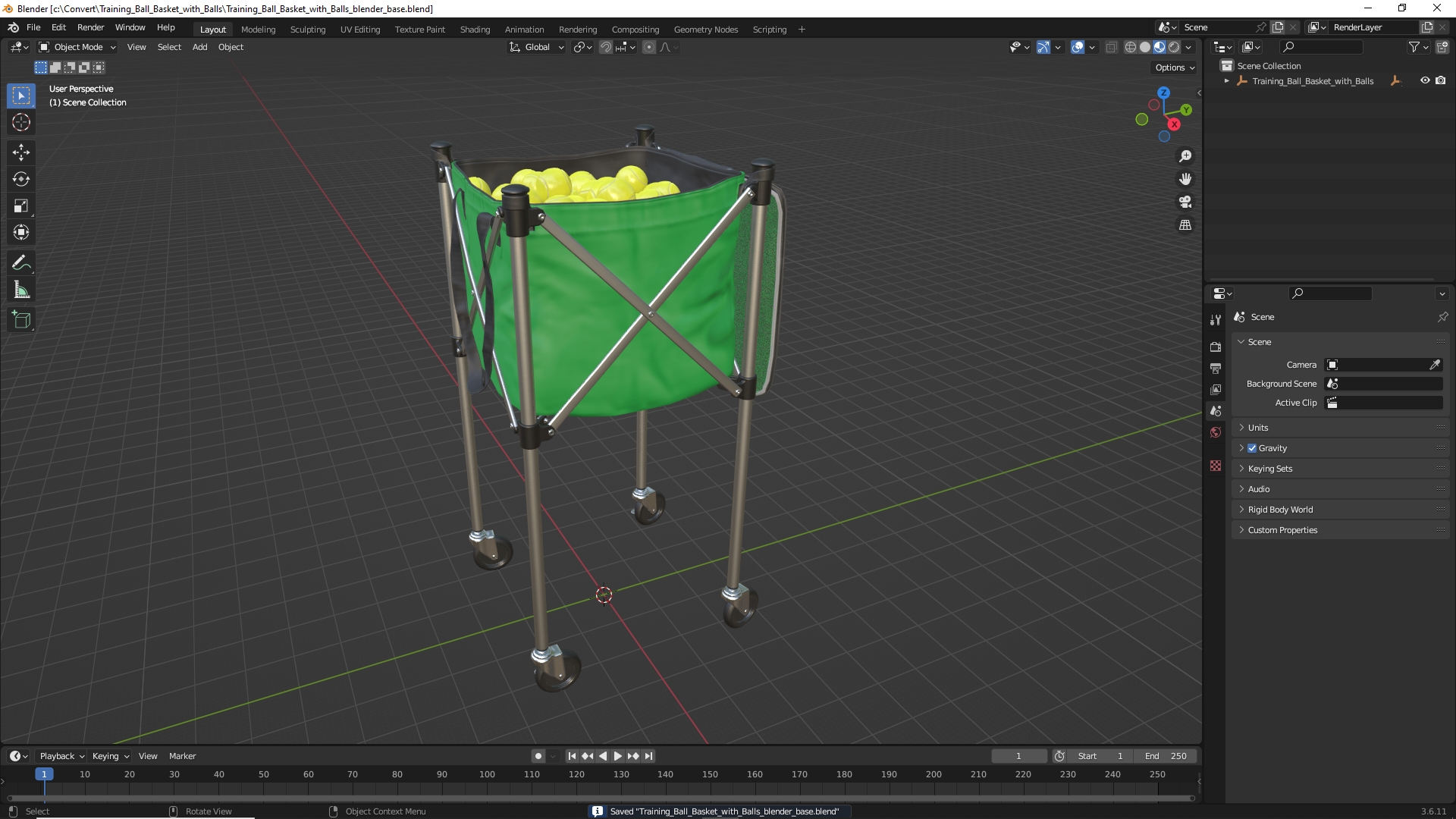Screen dimensions: 1456x819
Task: Jump to the animation end frame
Action: 648,756
